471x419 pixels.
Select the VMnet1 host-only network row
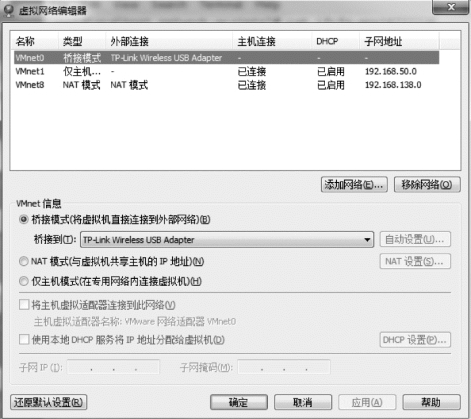[x=226, y=71]
